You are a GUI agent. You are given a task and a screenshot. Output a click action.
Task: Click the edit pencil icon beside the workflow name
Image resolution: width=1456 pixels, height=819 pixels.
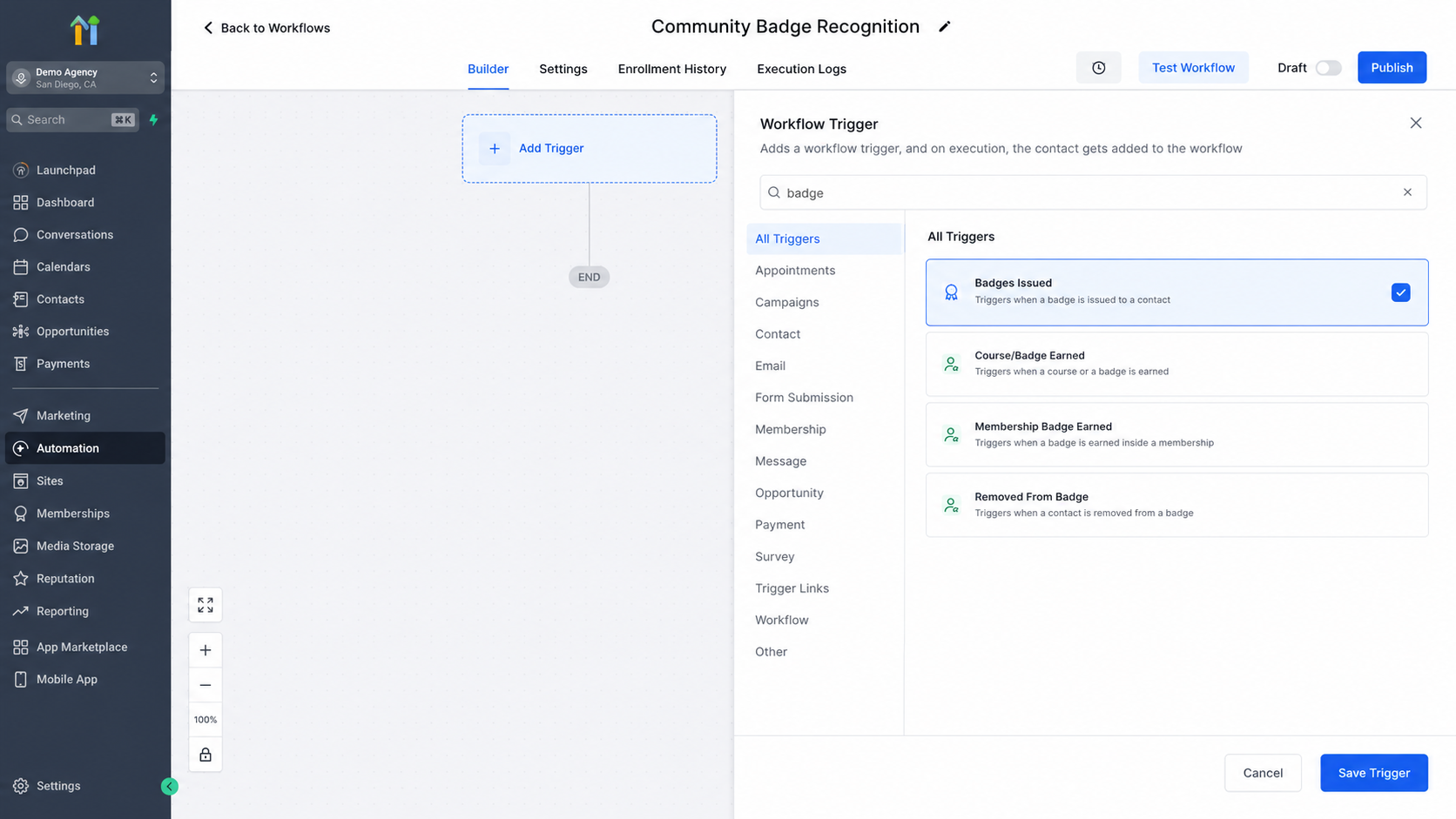(x=944, y=27)
